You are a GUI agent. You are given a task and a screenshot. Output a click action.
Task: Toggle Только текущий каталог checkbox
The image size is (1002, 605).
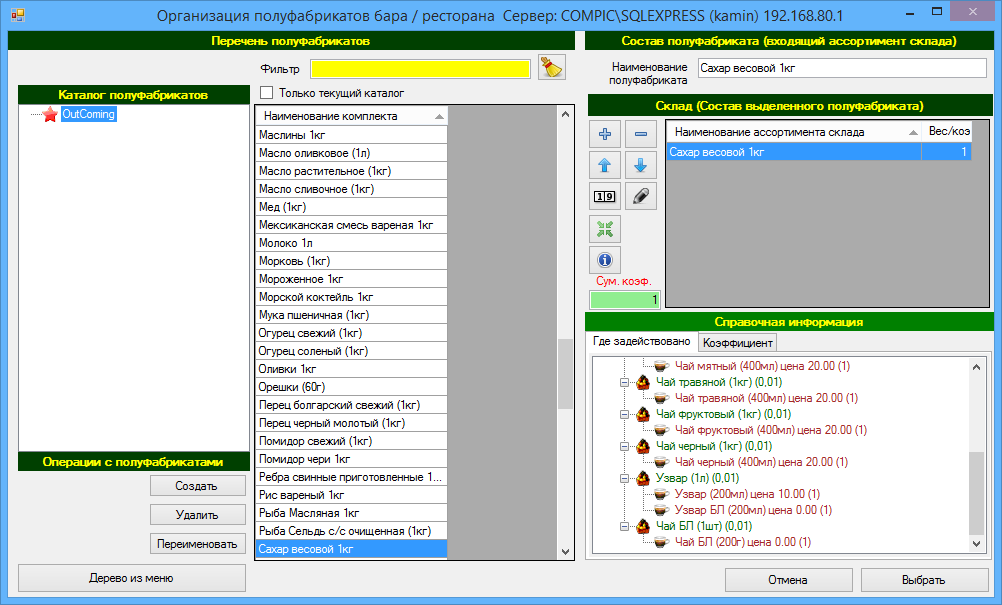coord(266,93)
